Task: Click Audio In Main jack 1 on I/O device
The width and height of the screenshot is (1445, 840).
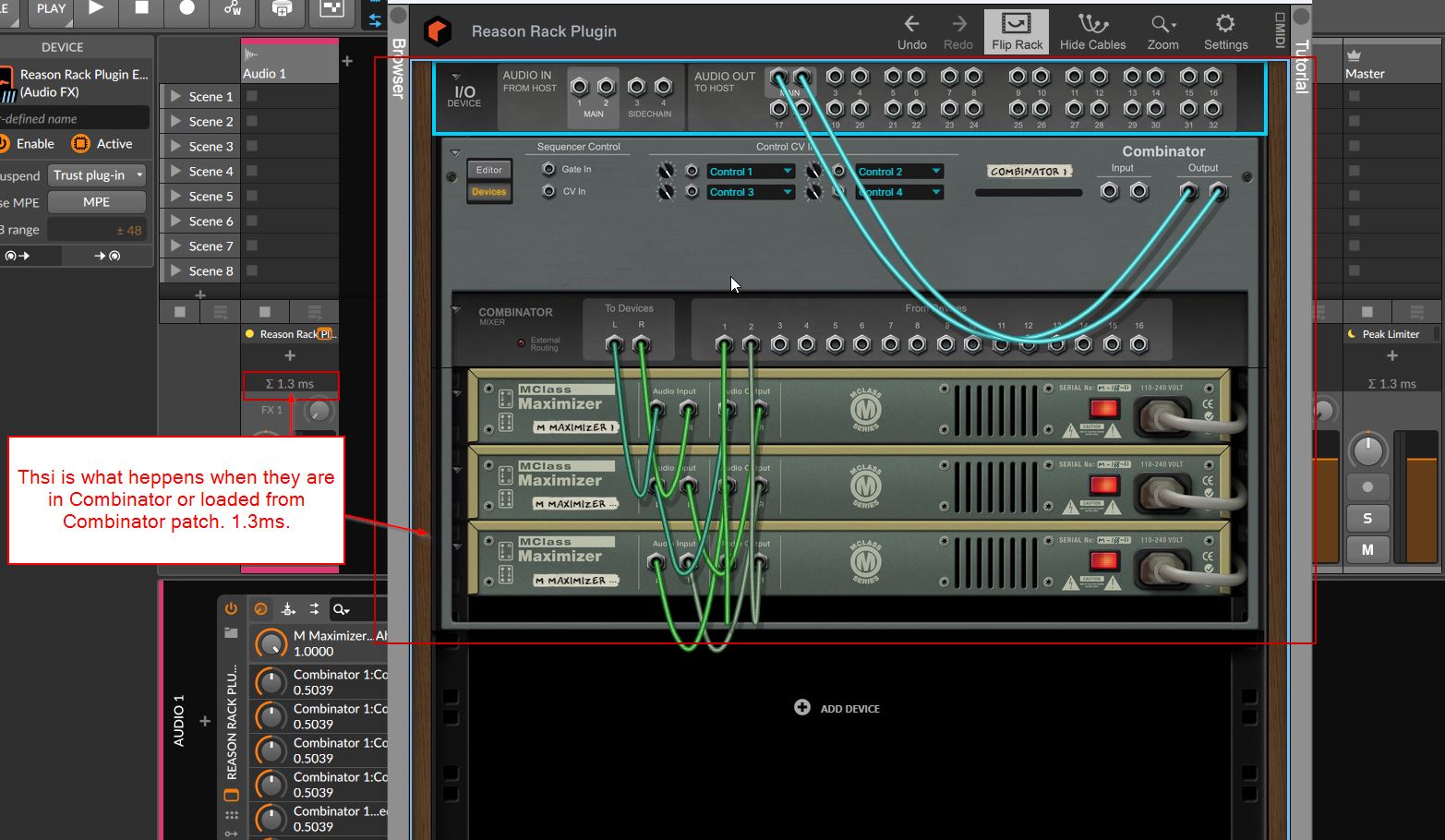Action: click(579, 88)
